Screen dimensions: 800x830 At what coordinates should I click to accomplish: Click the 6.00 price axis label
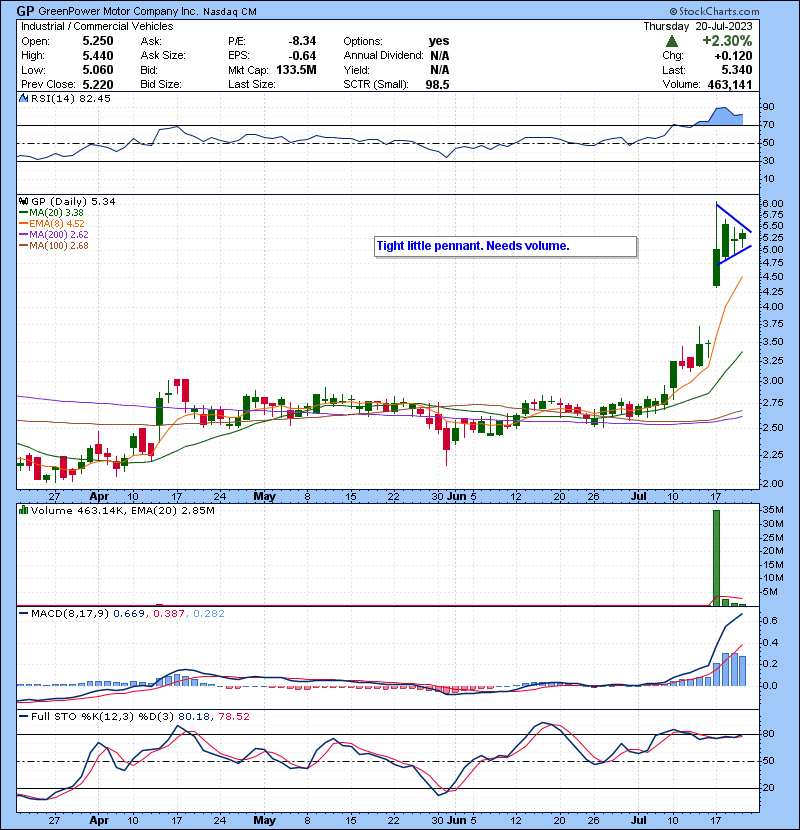(773, 203)
